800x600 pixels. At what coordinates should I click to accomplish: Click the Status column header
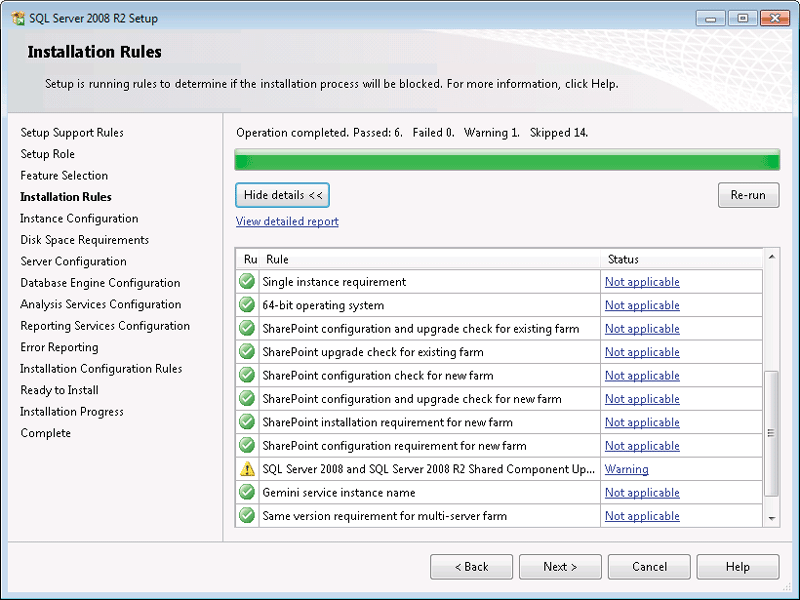(680, 259)
